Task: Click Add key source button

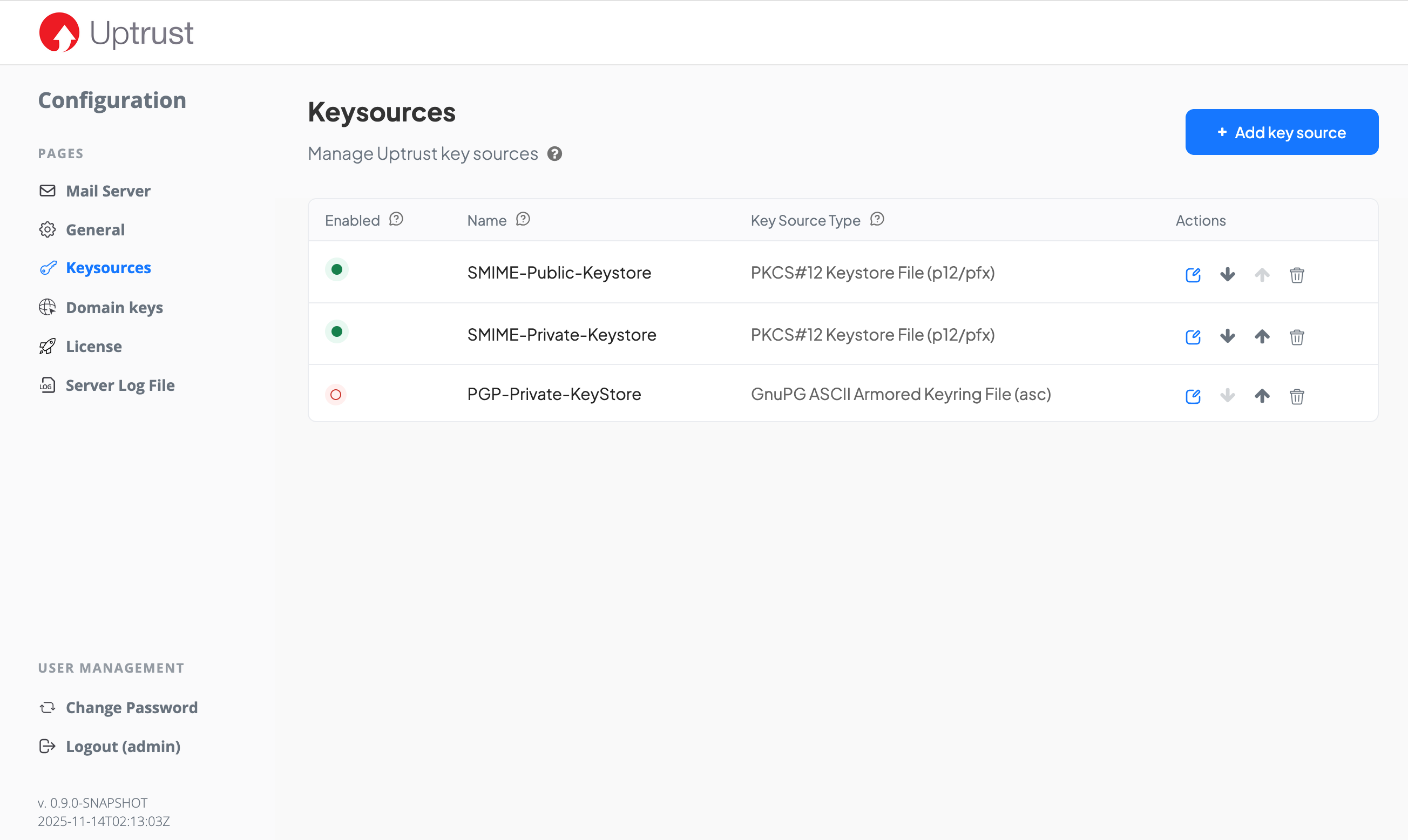Action: pos(1281,132)
